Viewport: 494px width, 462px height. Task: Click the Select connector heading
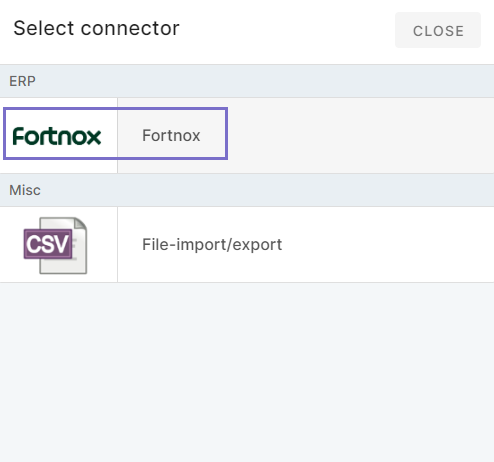click(x=96, y=28)
